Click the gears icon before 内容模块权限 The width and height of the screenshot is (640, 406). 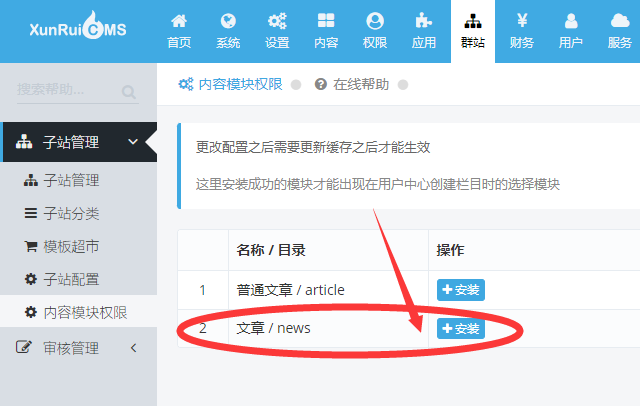point(186,84)
